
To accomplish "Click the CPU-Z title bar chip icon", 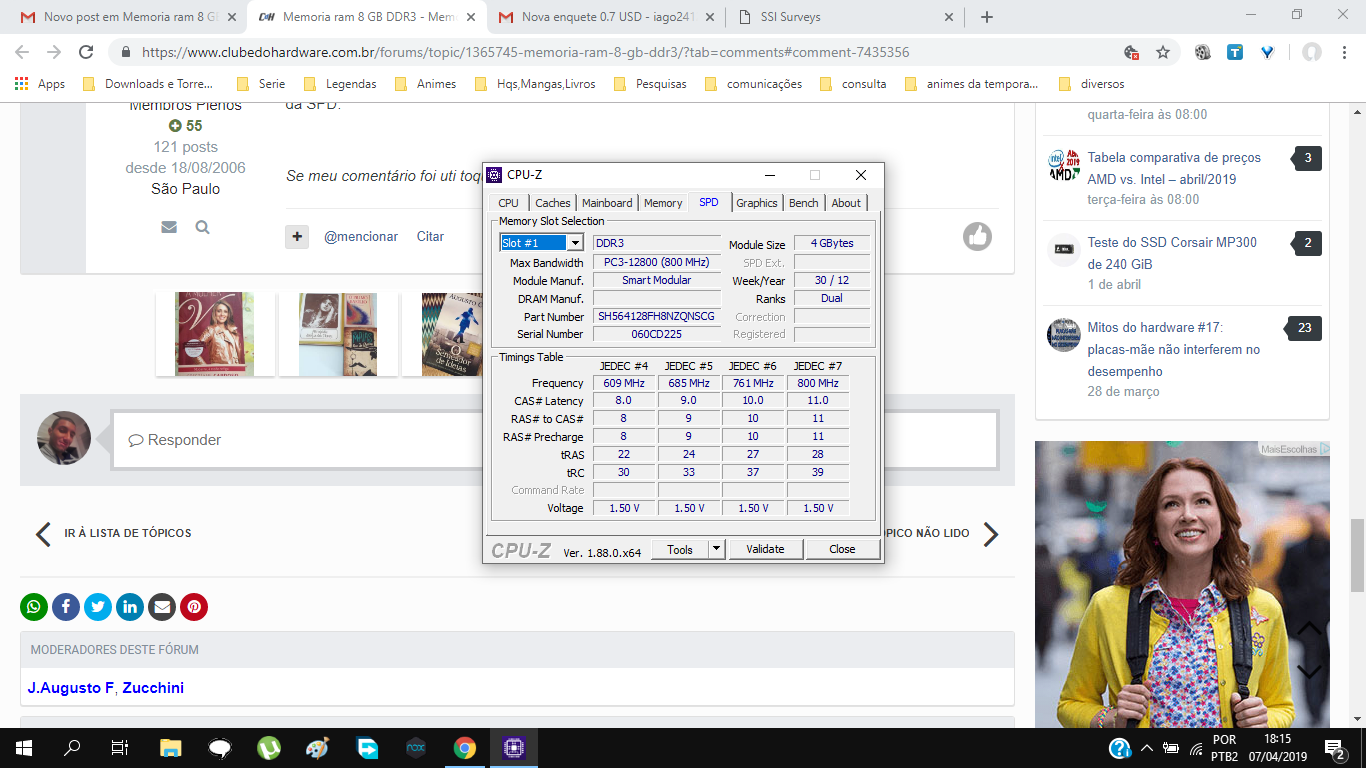I will (495, 175).
